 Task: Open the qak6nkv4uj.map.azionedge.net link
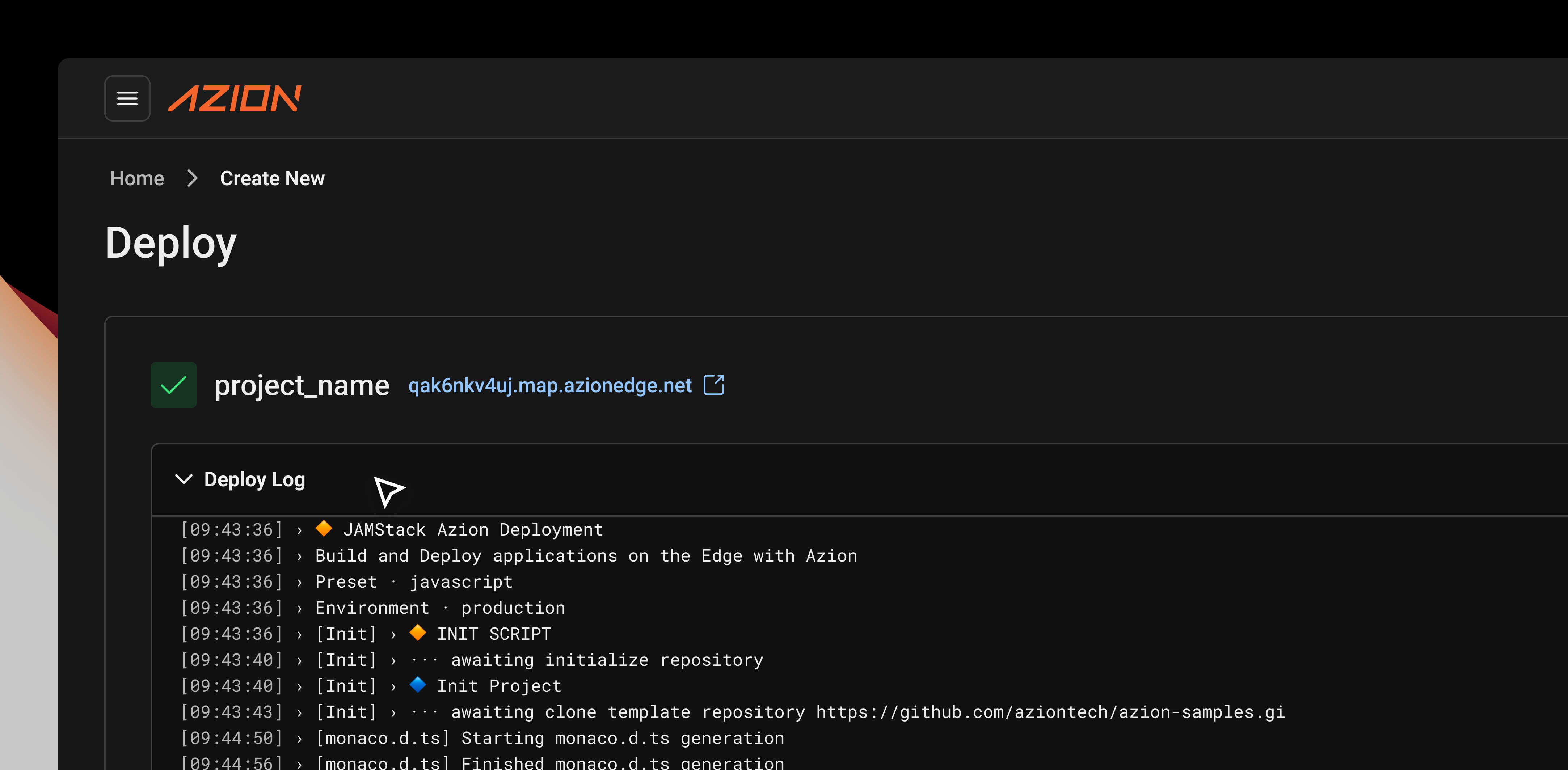[550, 385]
